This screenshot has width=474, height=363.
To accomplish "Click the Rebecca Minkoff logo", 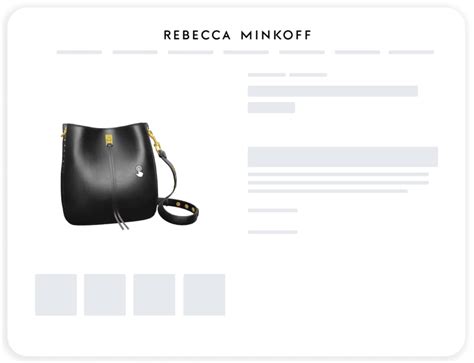I will [237, 35].
